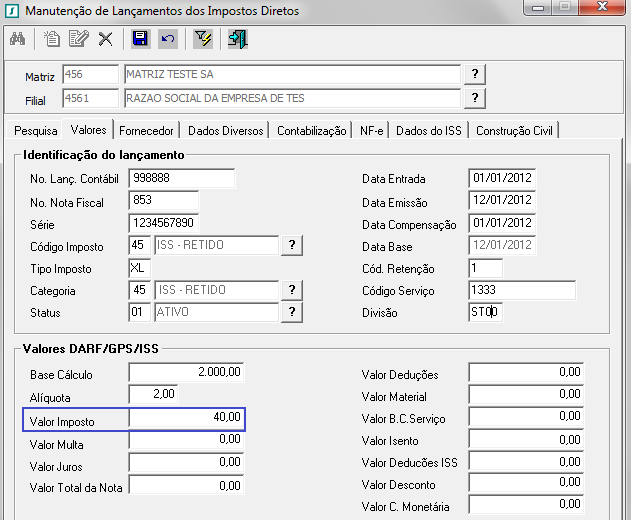Click the Divisão input field
This screenshot has height=520, width=631.
pos(486,312)
